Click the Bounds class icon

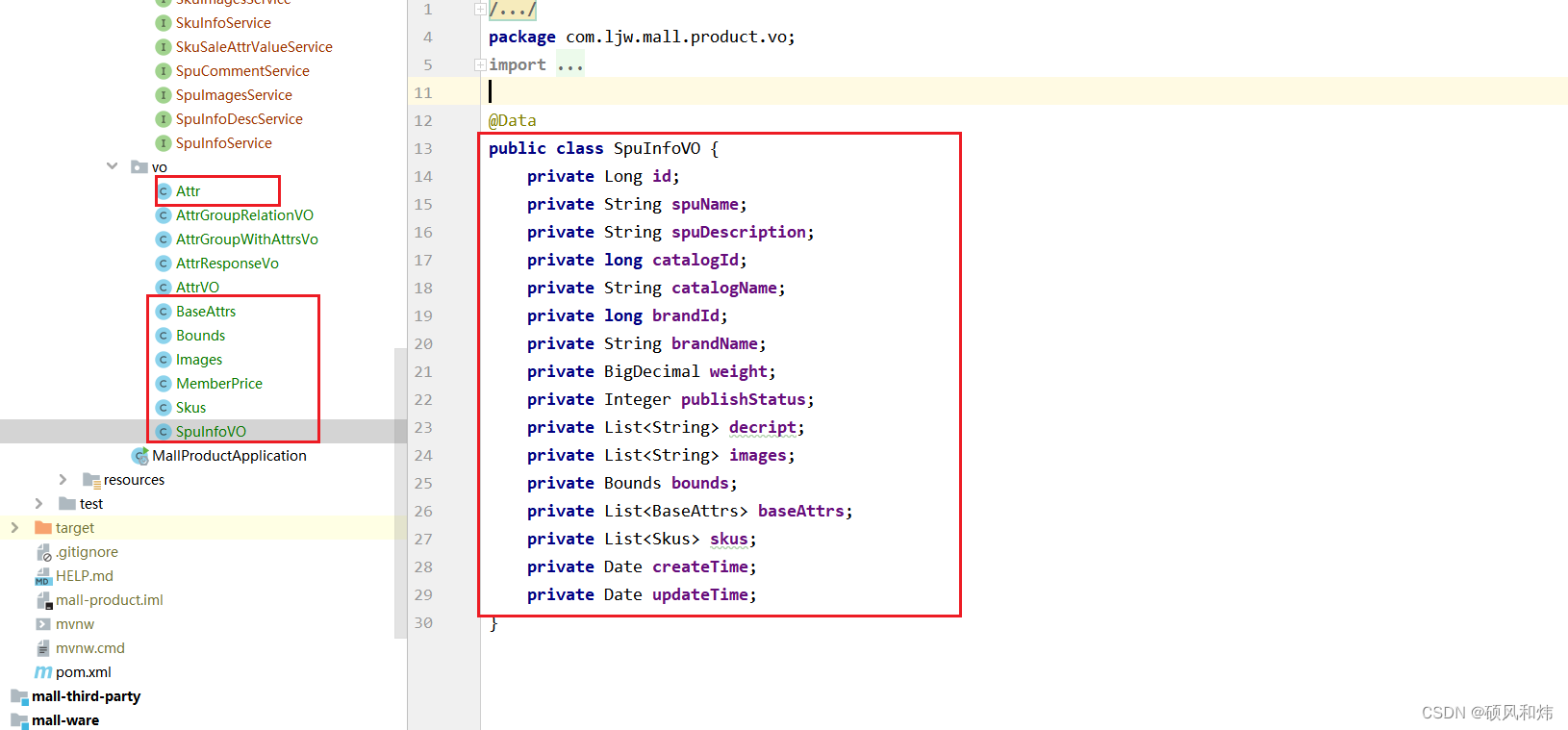[x=164, y=336]
